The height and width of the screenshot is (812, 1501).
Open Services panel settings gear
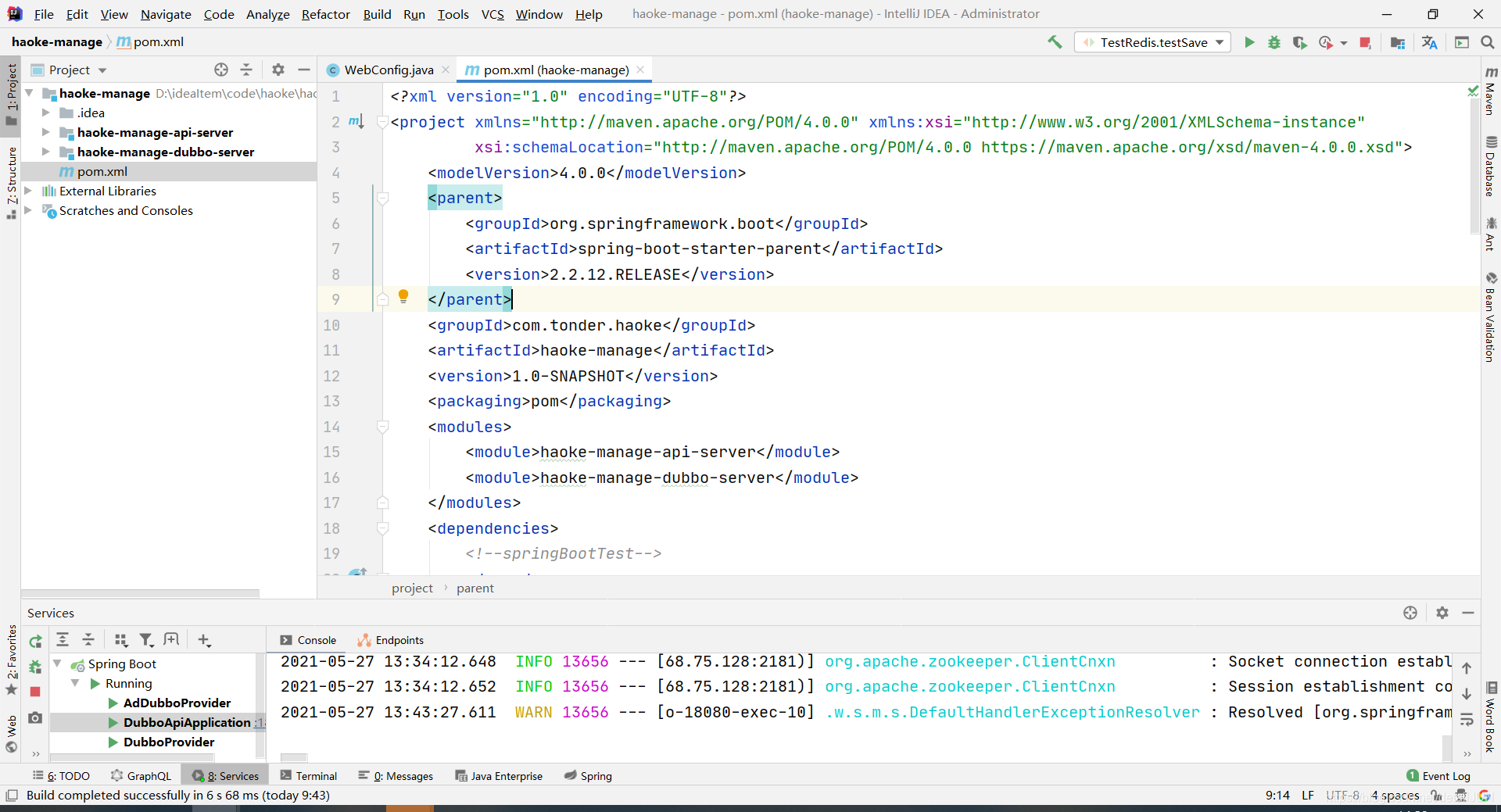(1442, 613)
